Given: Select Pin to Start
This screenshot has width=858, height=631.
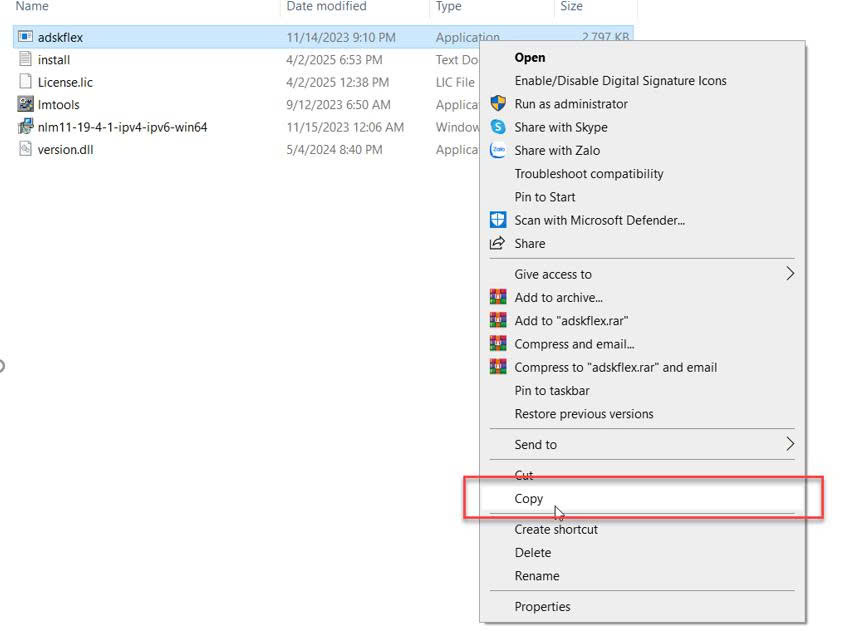Looking at the screenshot, I should pos(544,197).
